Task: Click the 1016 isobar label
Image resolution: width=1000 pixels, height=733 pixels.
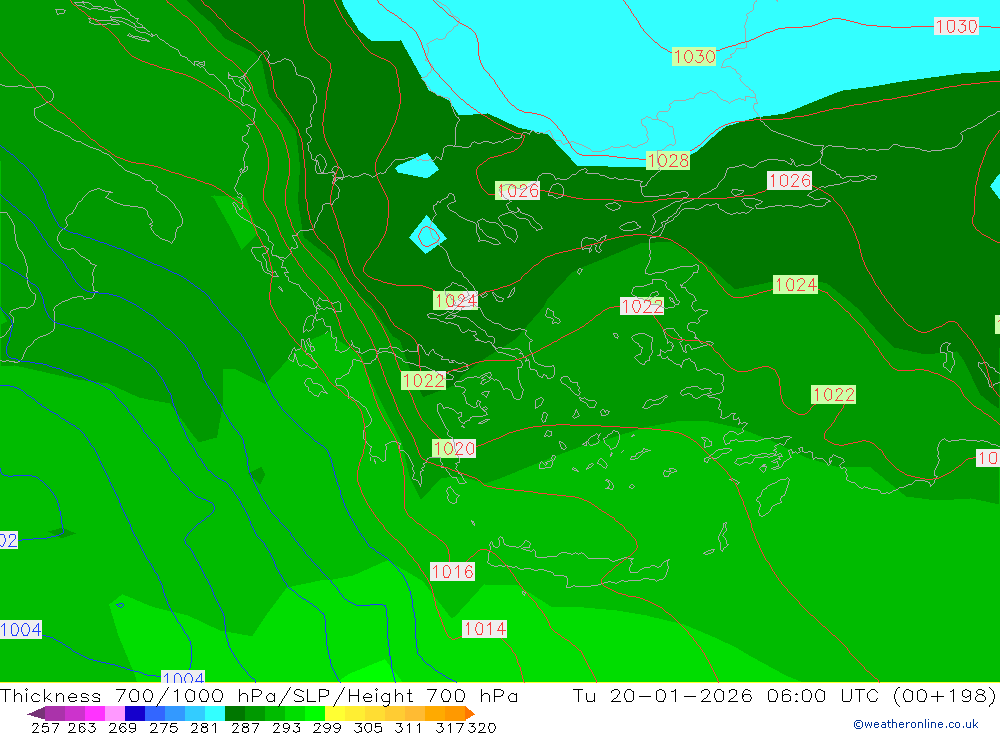Action: pyautogui.click(x=453, y=572)
